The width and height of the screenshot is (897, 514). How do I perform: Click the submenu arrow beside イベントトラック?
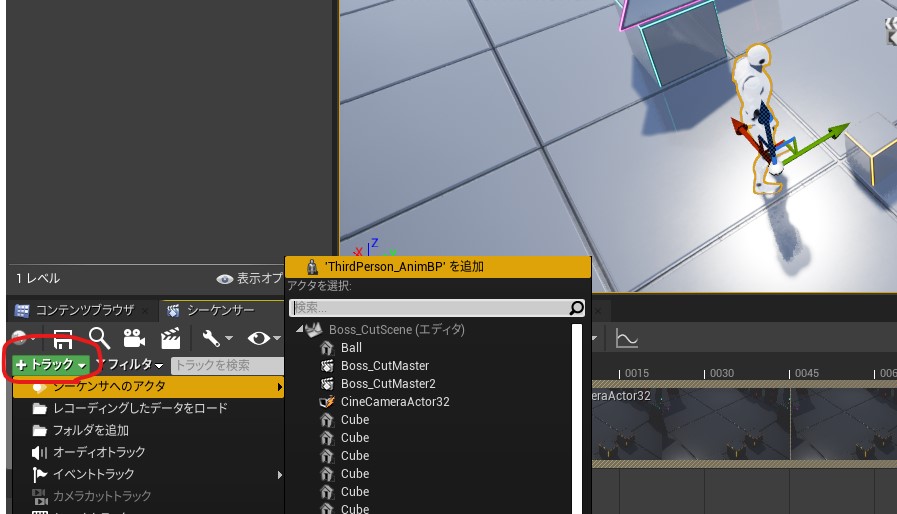click(279, 475)
